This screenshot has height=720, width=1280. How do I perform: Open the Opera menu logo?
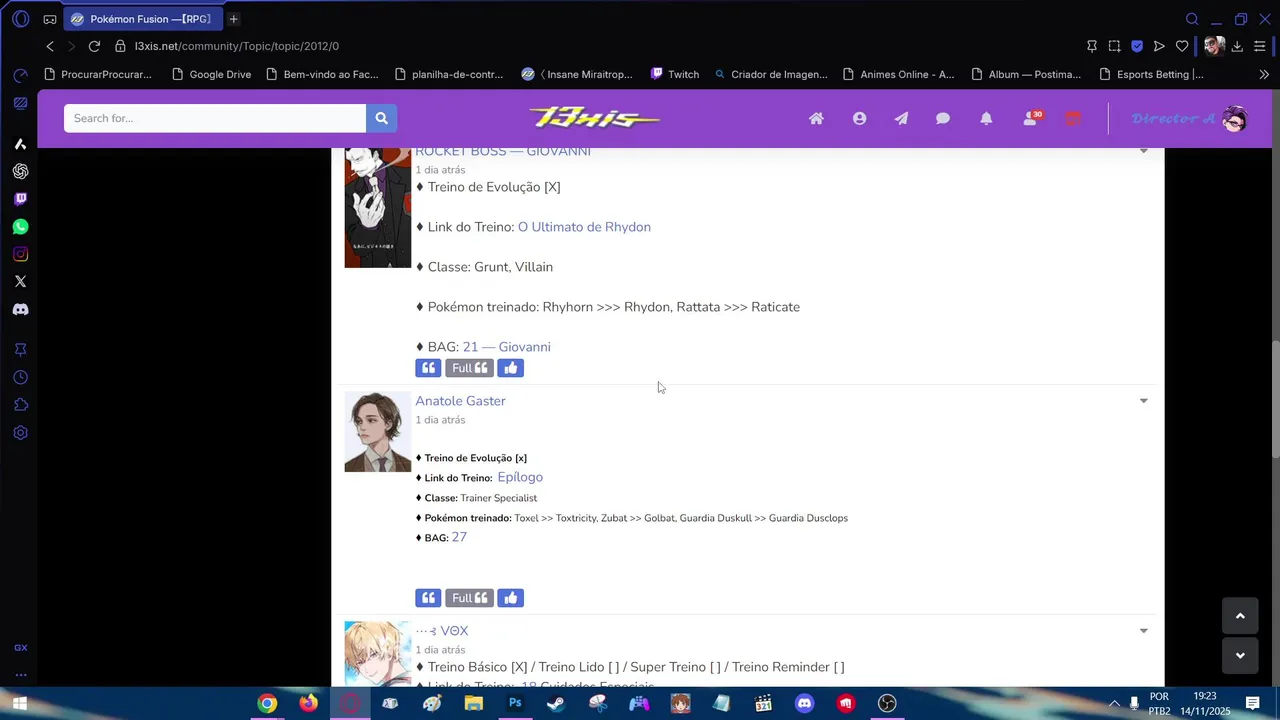(20, 19)
